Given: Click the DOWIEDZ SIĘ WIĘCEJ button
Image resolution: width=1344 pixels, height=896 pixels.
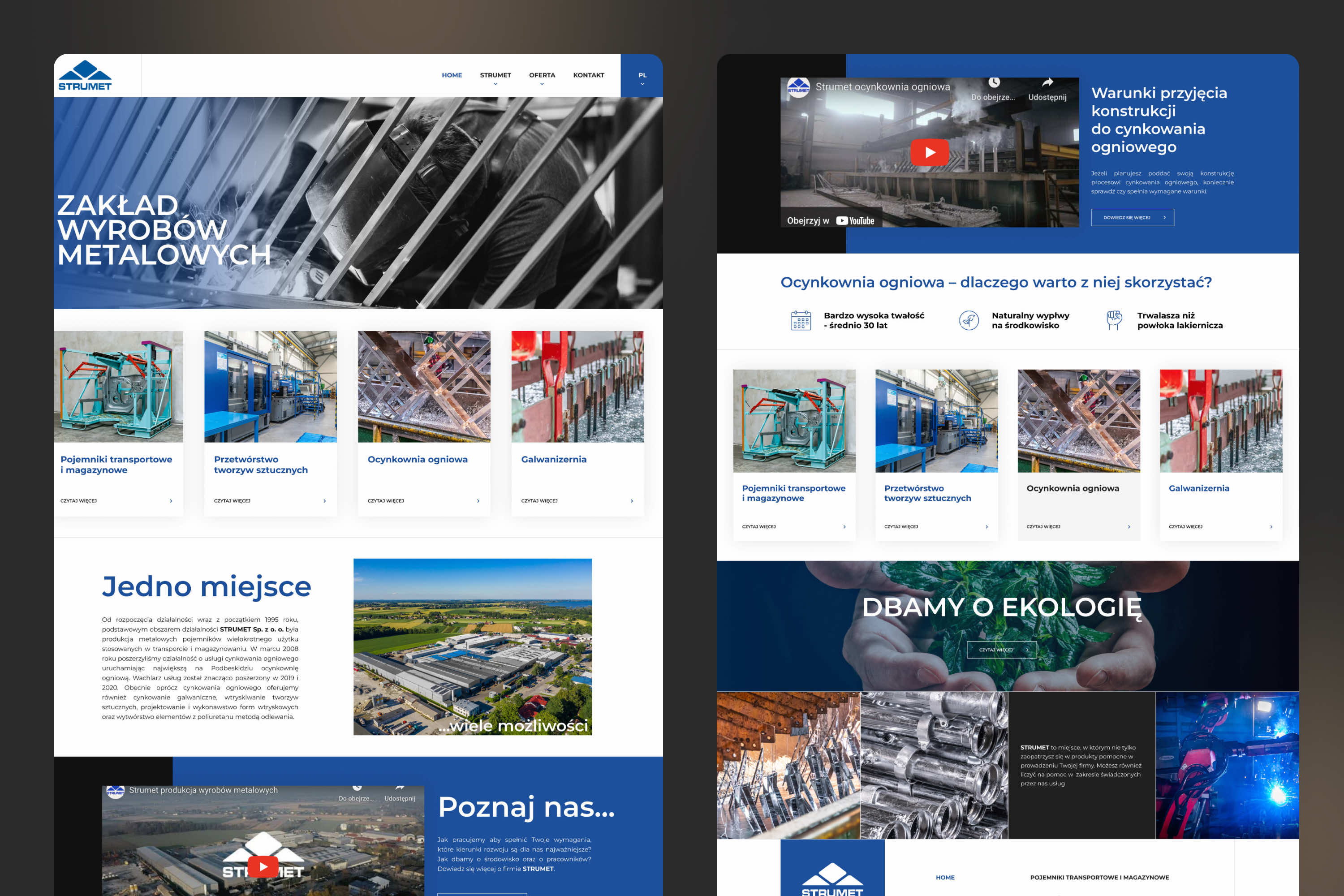Looking at the screenshot, I should click(x=1132, y=218).
